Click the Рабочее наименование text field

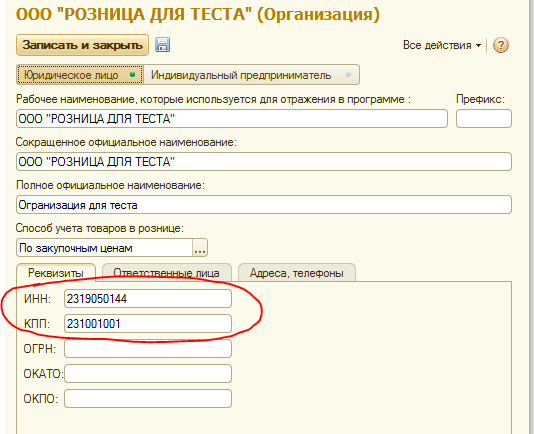click(232, 119)
